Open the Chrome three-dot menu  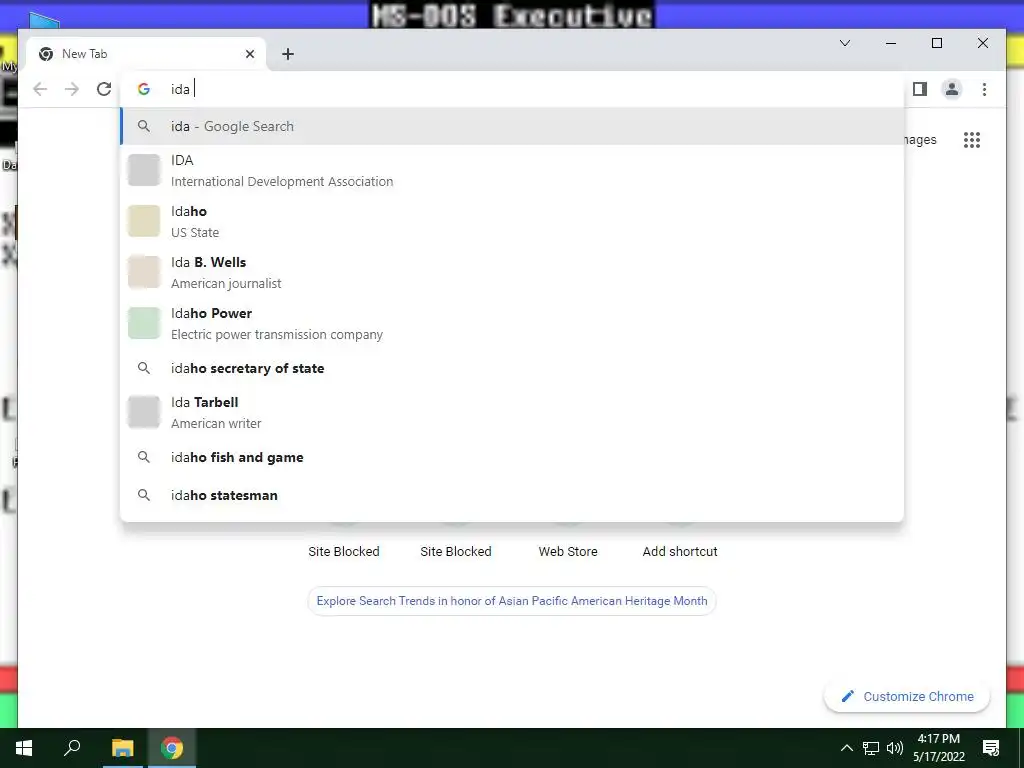984,89
